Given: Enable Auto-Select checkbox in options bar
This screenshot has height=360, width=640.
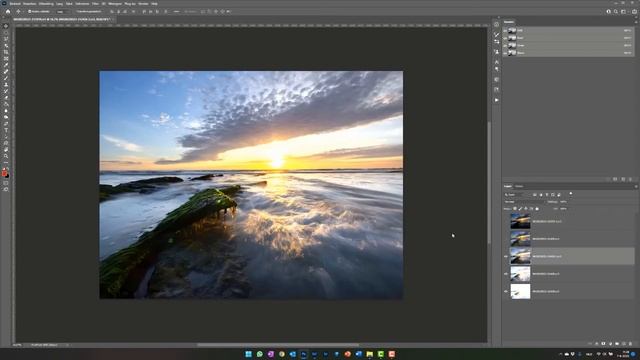Looking at the screenshot, I should click(29, 11).
